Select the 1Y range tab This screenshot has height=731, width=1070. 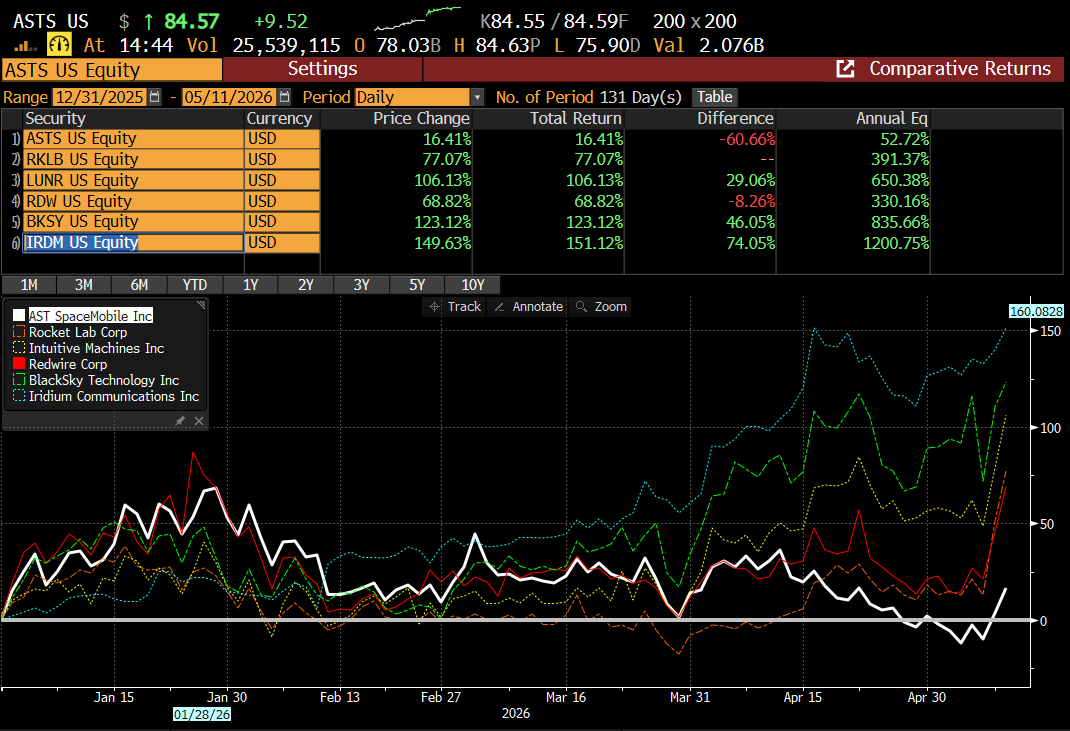click(x=250, y=285)
